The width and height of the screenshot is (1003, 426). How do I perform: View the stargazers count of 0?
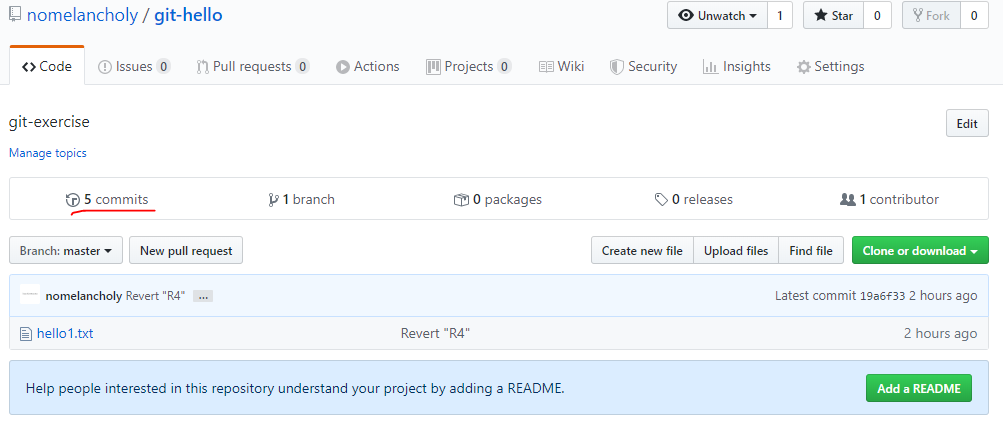[x=878, y=15]
